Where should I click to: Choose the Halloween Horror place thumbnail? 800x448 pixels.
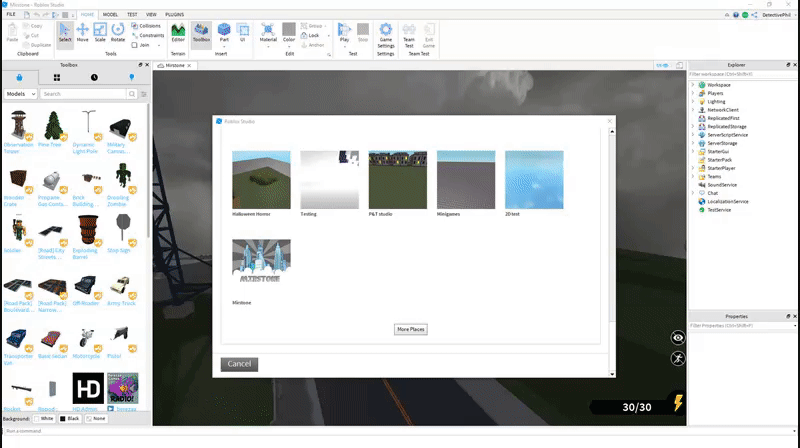pos(261,180)
